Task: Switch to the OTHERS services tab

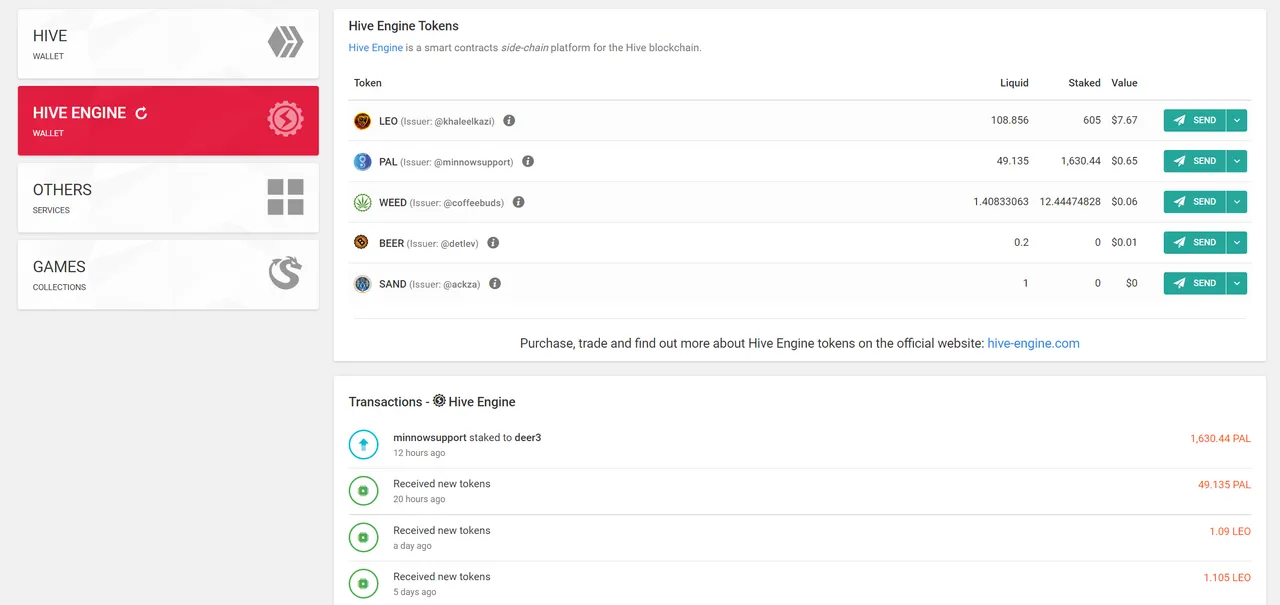Action: [x=168, y=198]
